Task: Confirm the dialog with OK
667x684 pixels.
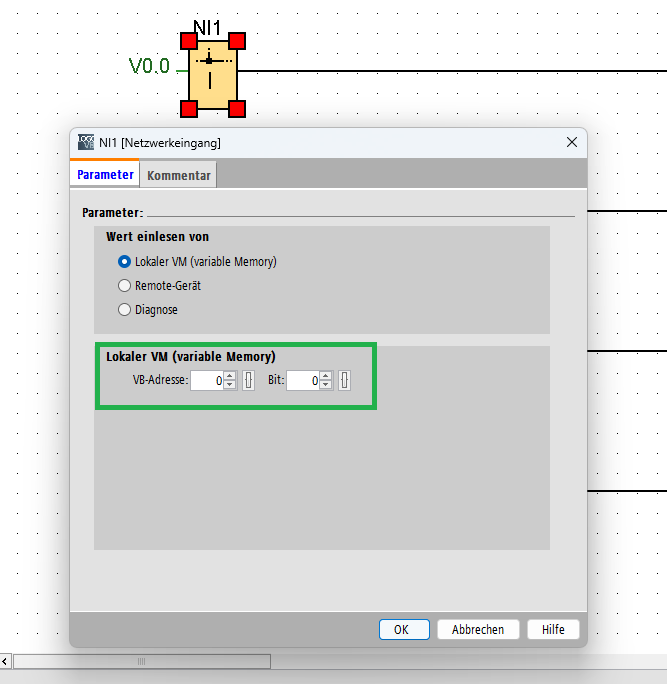Action: click(x=404, y=629)
